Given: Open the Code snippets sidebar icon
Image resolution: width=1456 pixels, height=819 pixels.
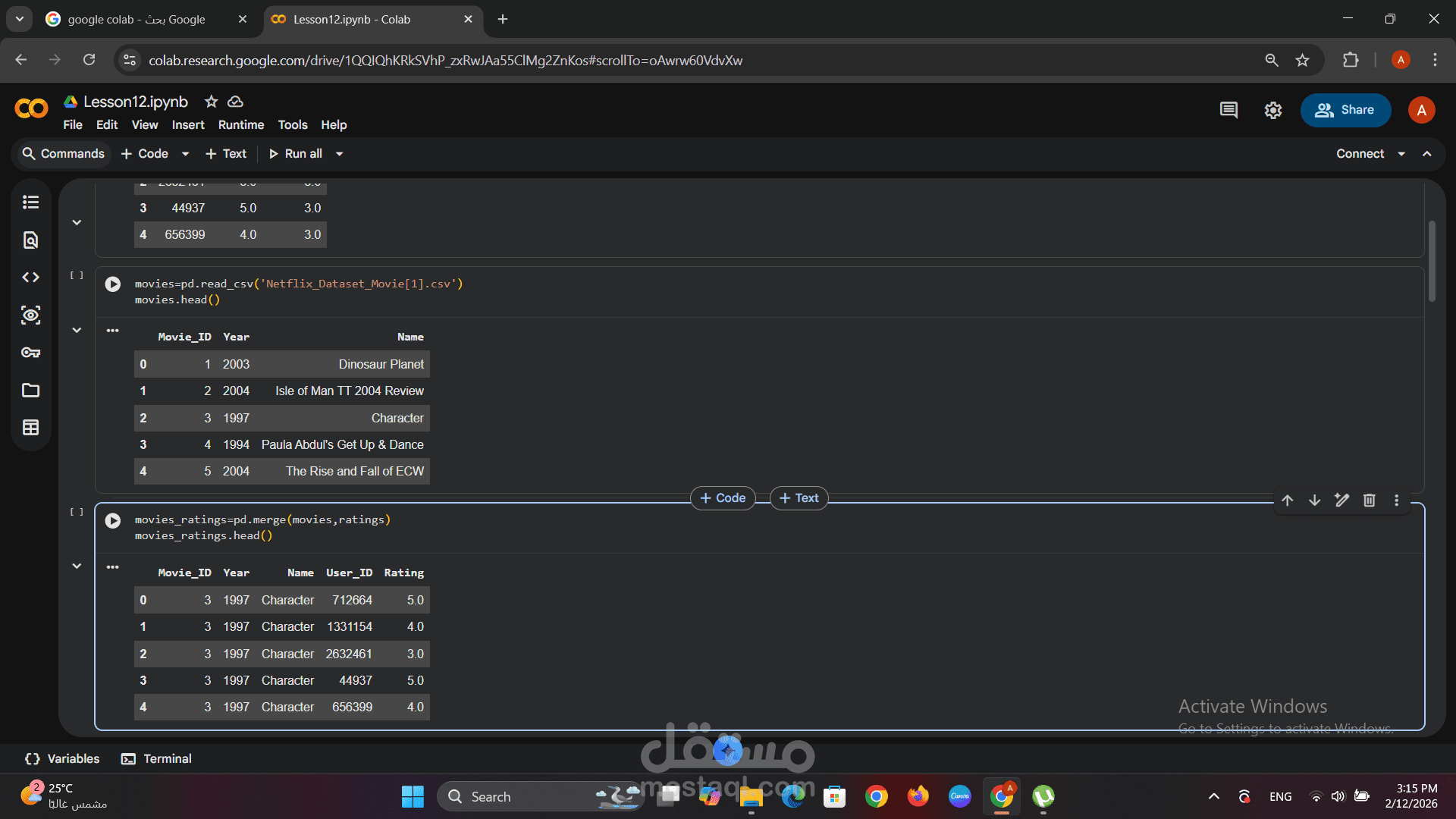Looking at the screenshot, I should coord(30,278).
